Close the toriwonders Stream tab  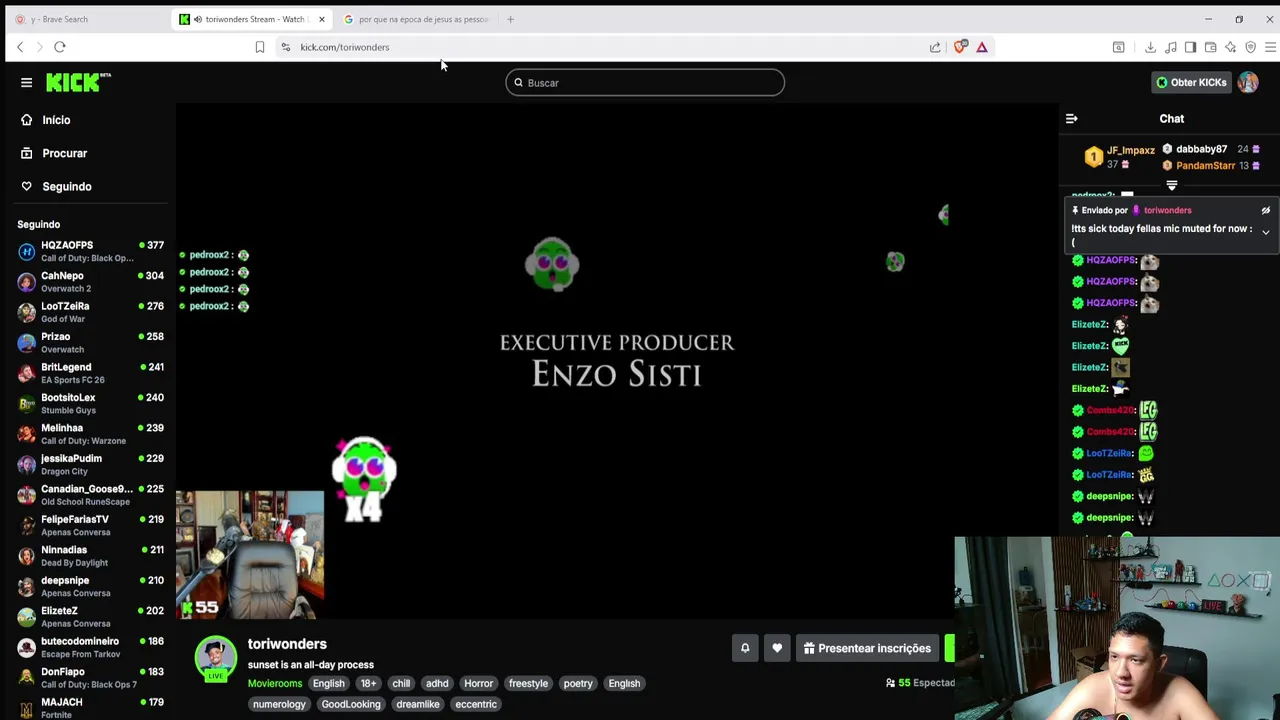322,19
